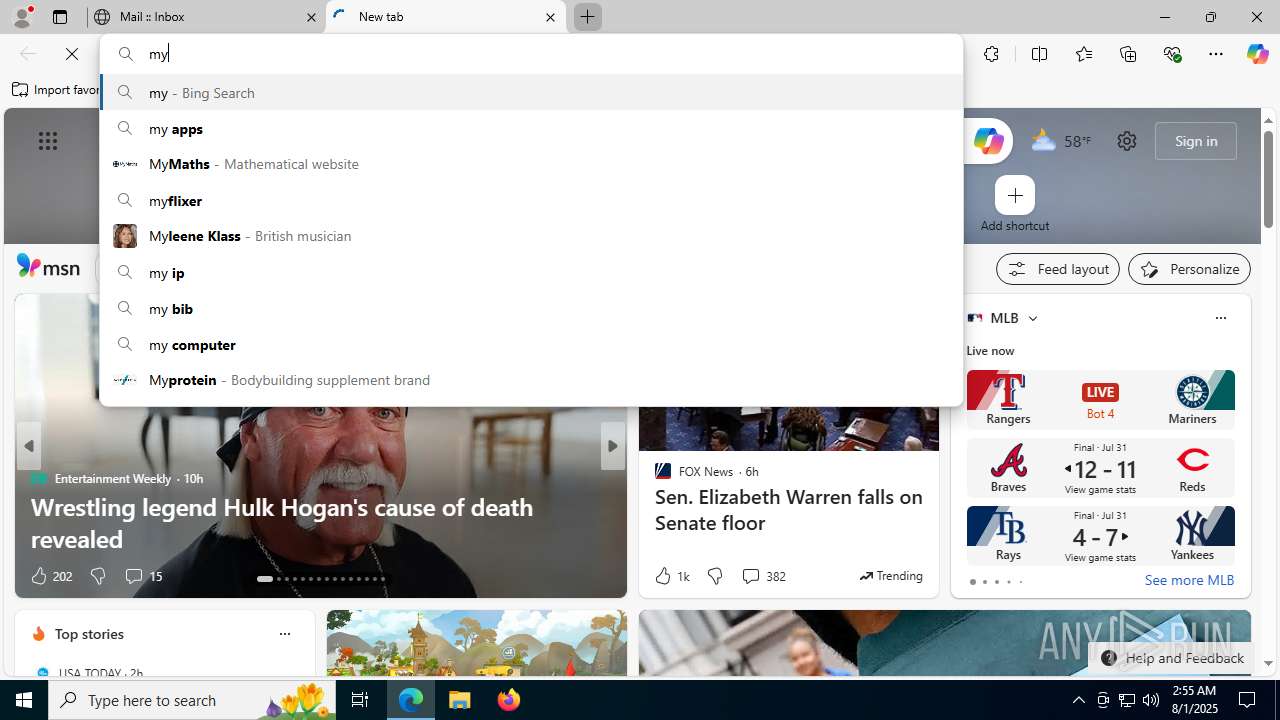Like the Elizabeth Warren story
The image size is (1280, 720).
click(672, 576)
